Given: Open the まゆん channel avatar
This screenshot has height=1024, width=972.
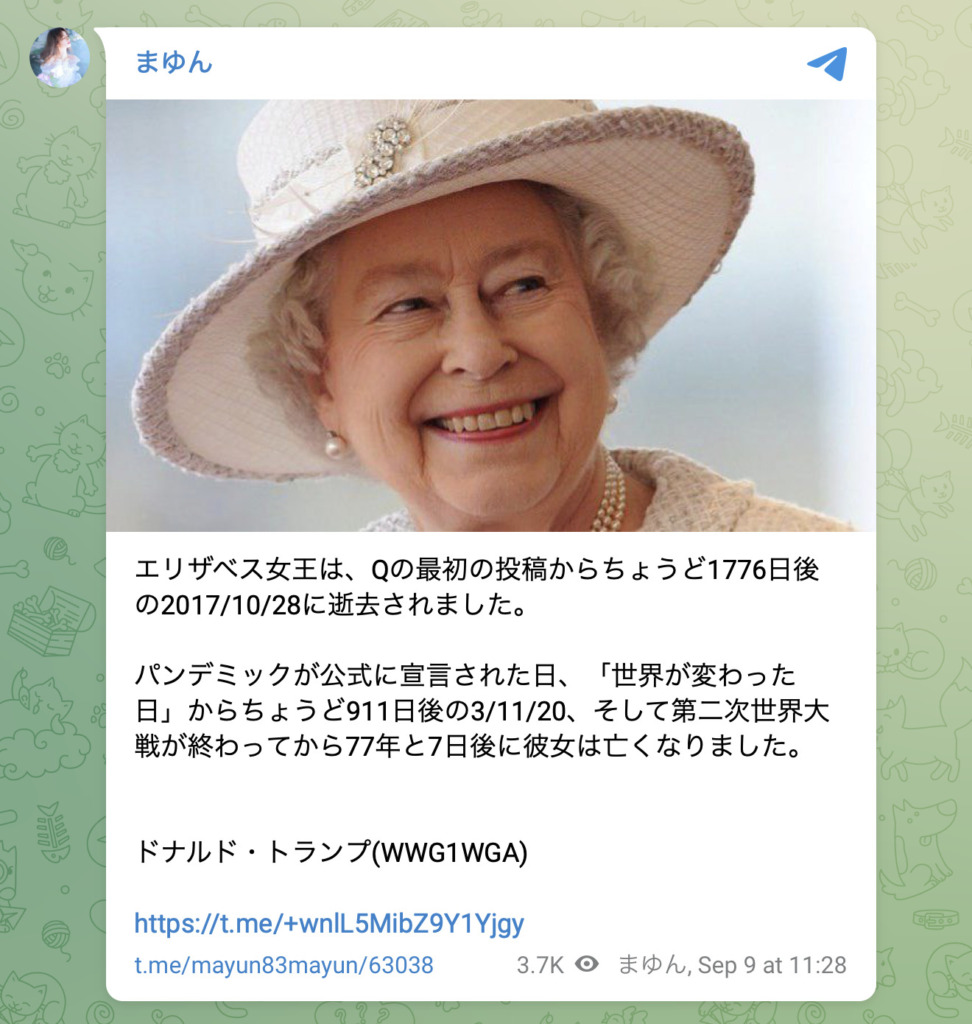Looking at the screenshot, I should coord(59,57).
